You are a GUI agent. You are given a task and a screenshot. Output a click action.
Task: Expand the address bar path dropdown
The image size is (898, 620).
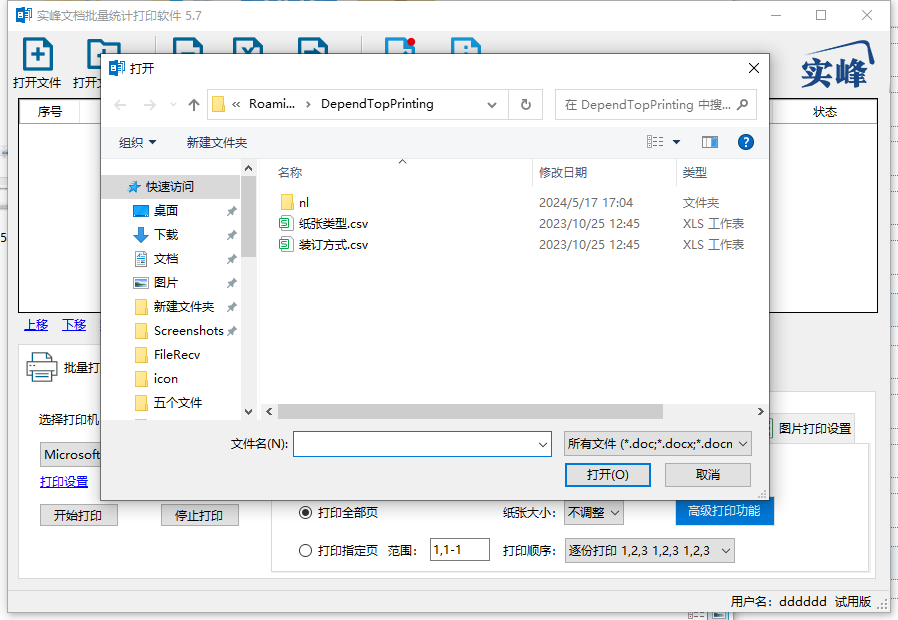coord(491,105)
